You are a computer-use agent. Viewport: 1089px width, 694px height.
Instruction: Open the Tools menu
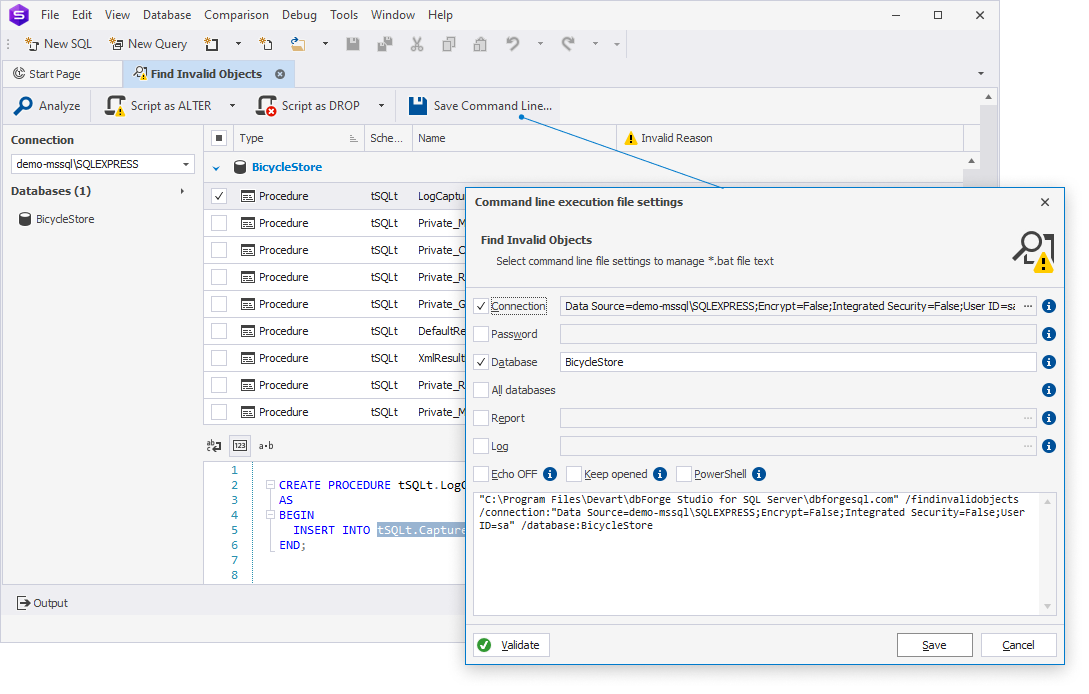[x=344, y=15]
